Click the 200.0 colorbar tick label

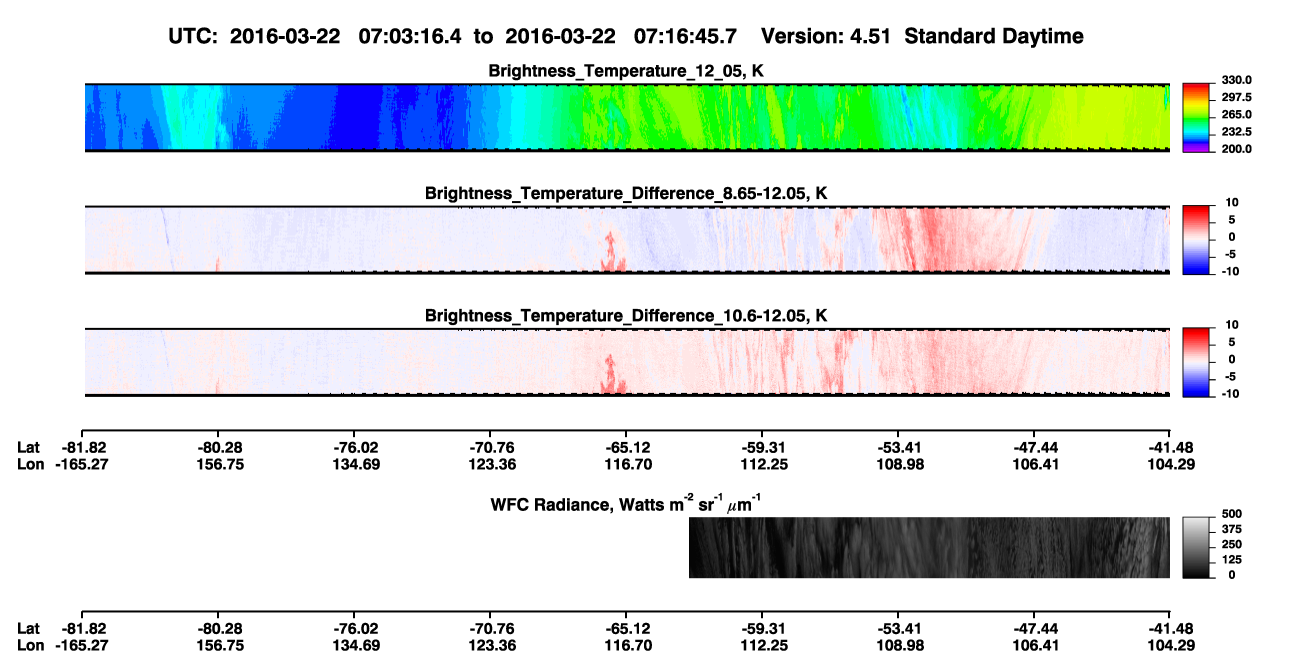click(x=1236, y=148)
